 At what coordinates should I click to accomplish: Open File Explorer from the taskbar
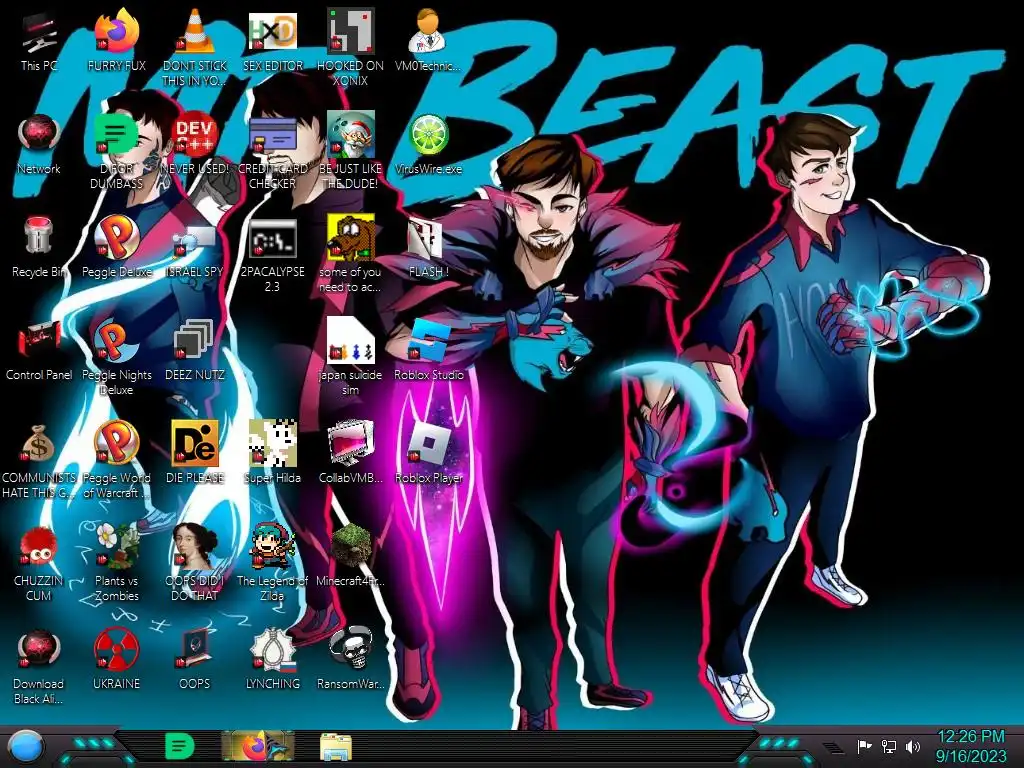336,747
